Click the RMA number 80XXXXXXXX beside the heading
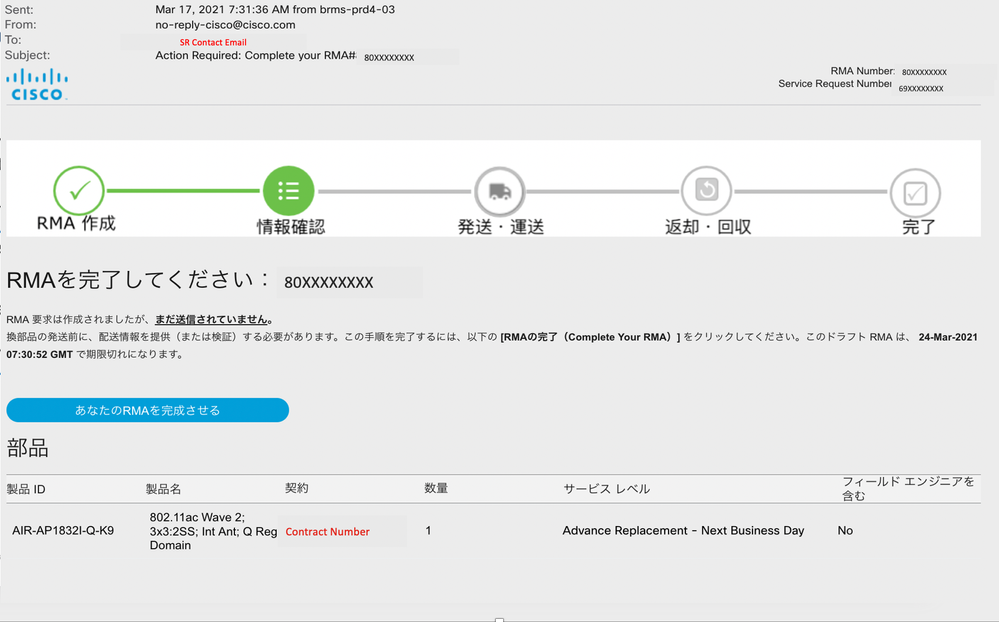Screen dimensions: 999x622 [329, 282]
